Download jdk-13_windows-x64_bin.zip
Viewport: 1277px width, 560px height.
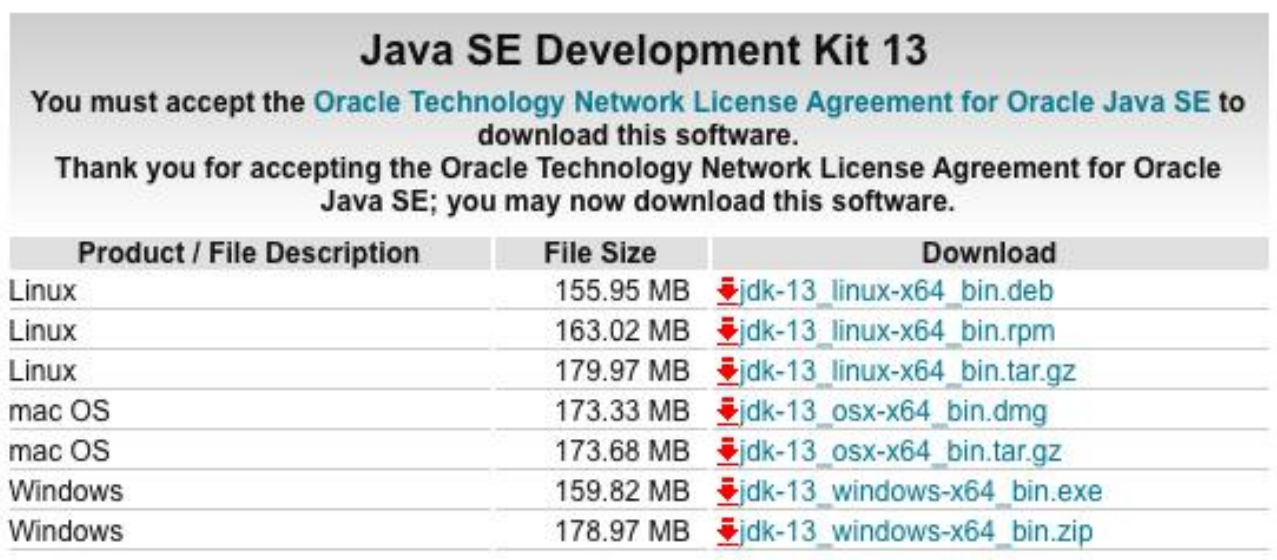916,530
